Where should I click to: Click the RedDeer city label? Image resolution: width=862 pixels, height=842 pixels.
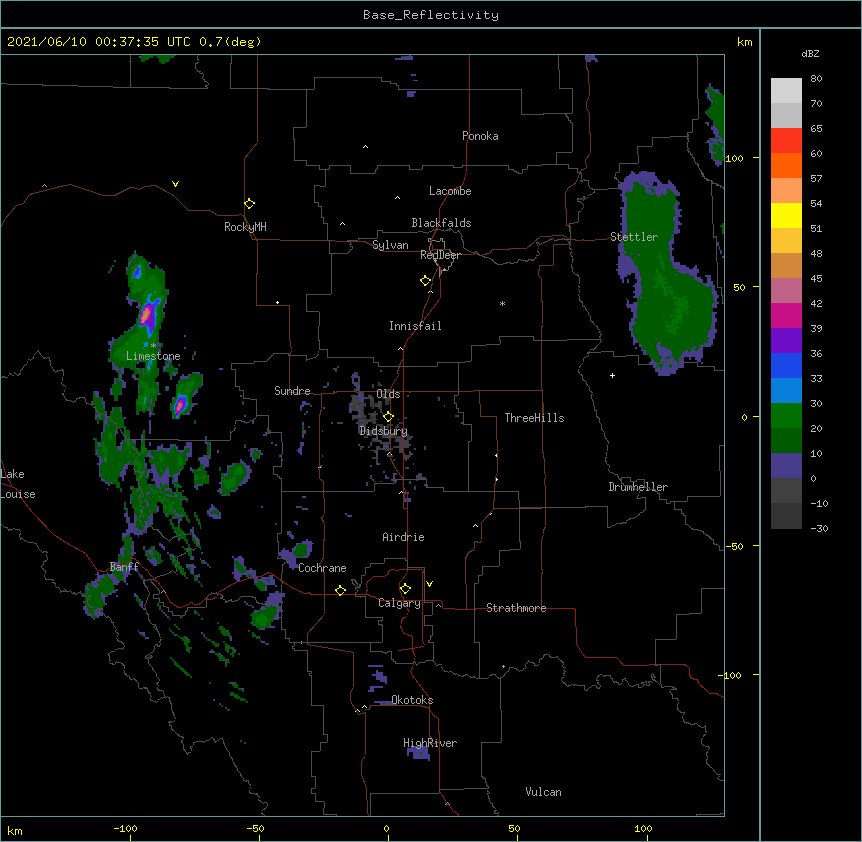[x=440, y=255]
